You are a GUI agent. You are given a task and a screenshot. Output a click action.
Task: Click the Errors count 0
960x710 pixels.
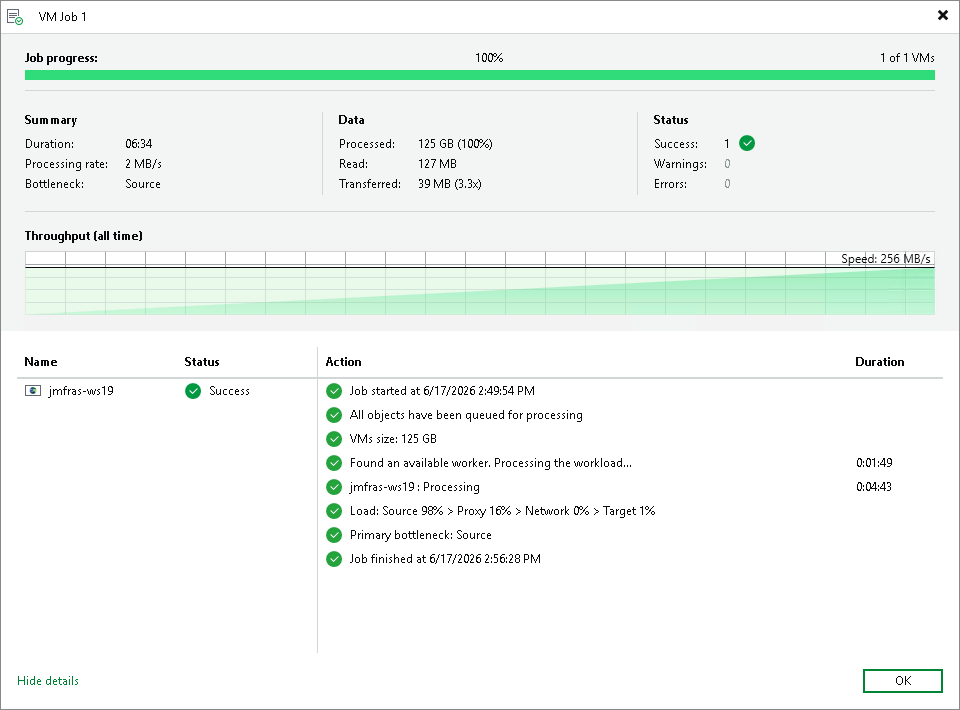[727, 184]
